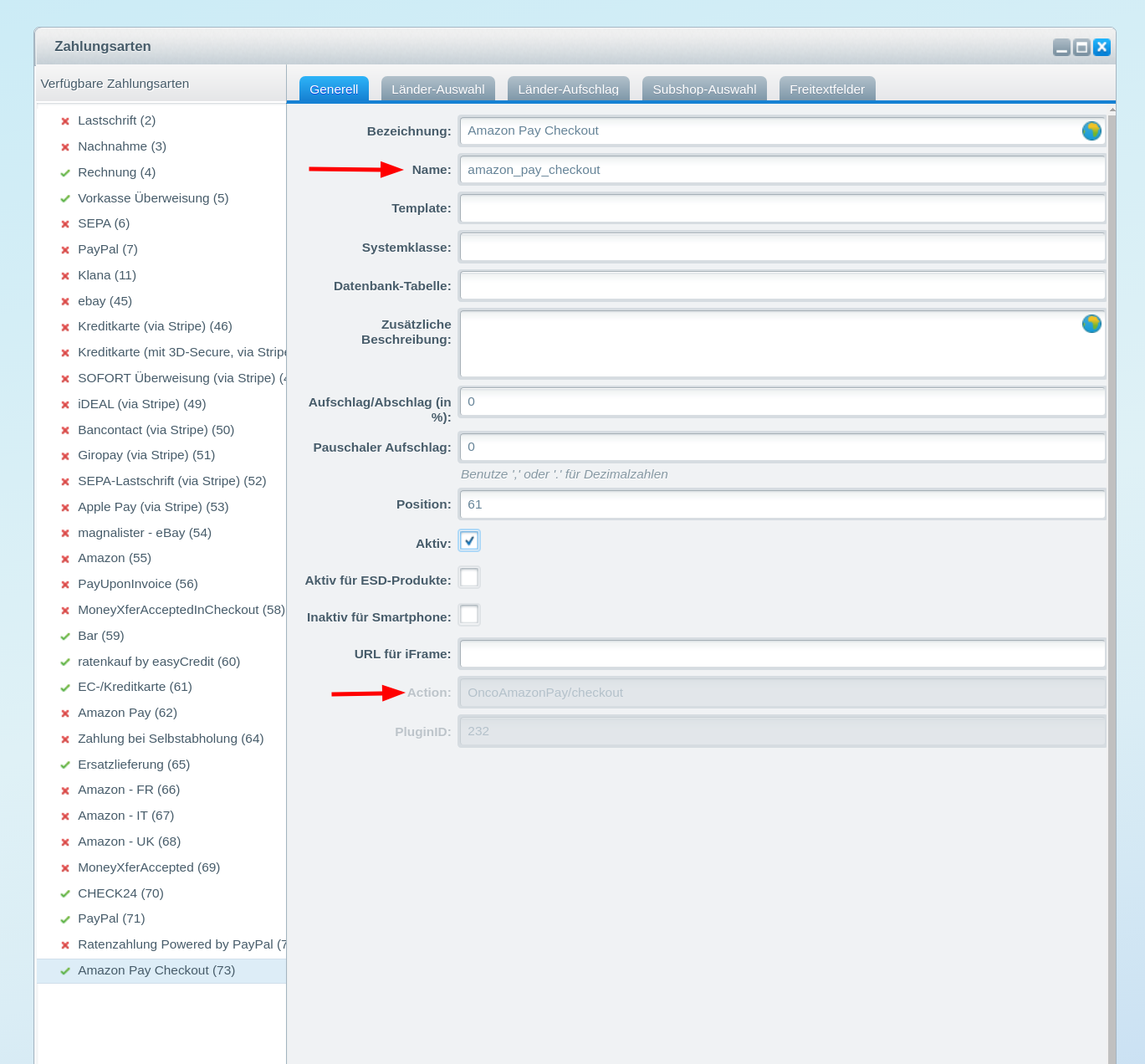Click red X icon beside Lastschrift (2)

(x=65, y=121)
